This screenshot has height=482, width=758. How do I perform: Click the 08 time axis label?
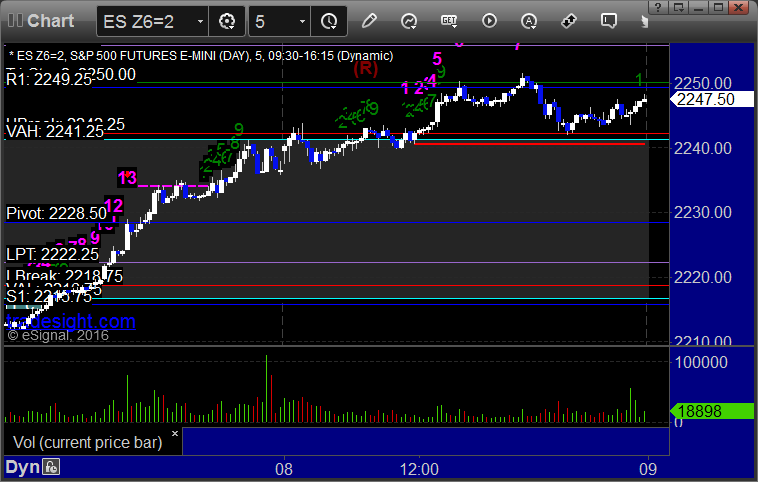pos(284,469)
